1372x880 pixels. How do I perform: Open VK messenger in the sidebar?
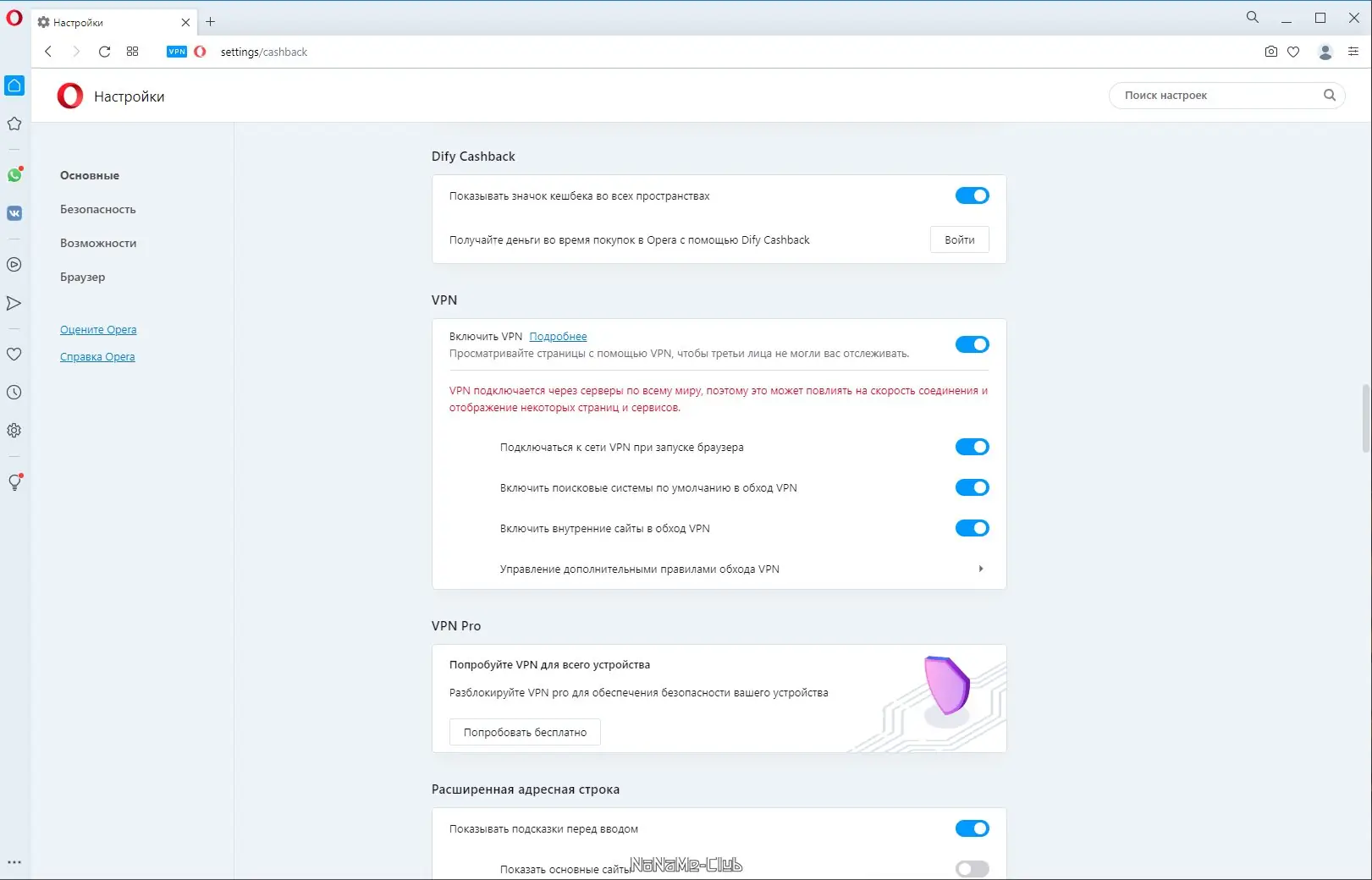point(14,213)
